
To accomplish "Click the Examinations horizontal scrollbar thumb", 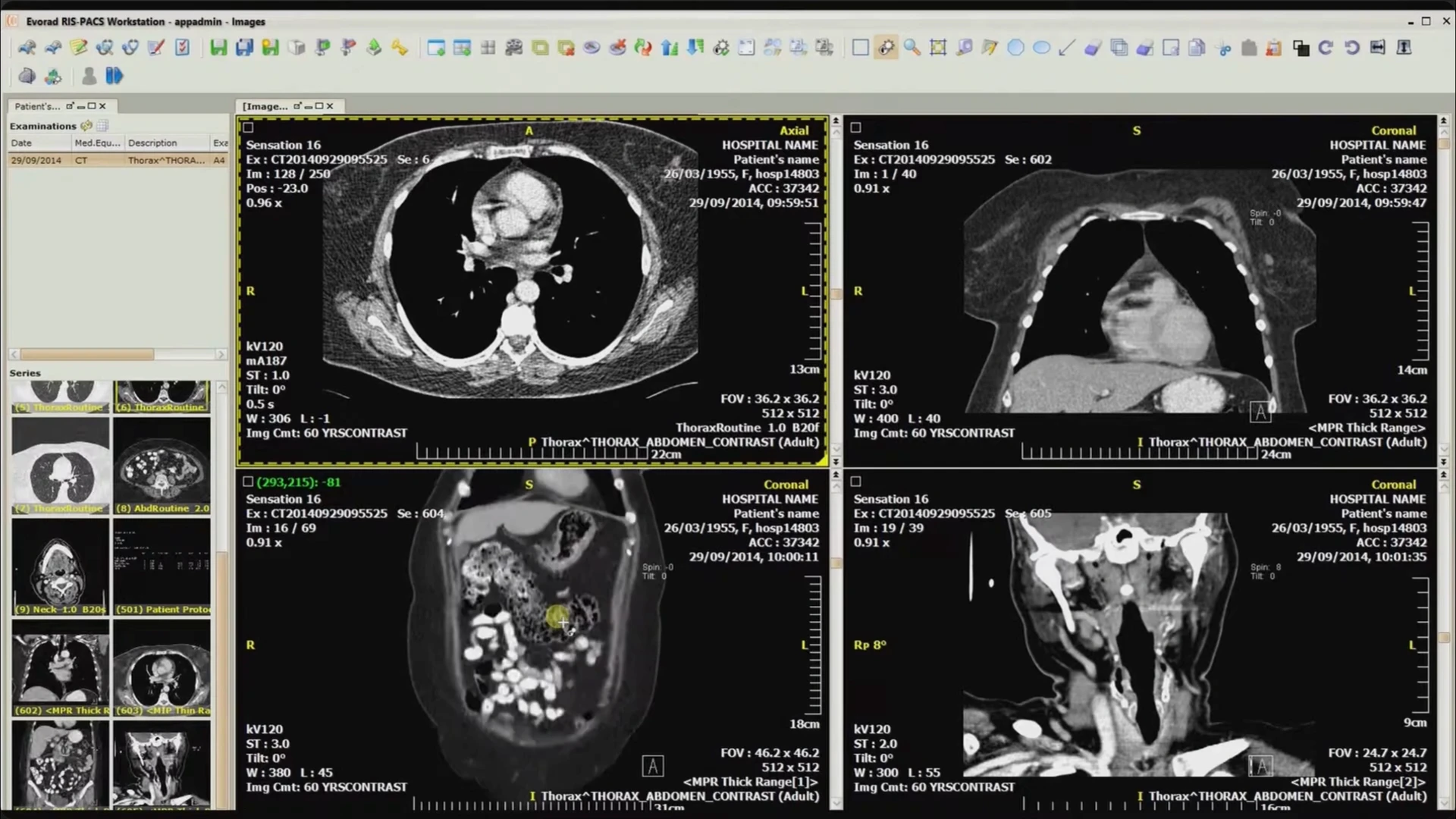I will (x=87, y=354).
